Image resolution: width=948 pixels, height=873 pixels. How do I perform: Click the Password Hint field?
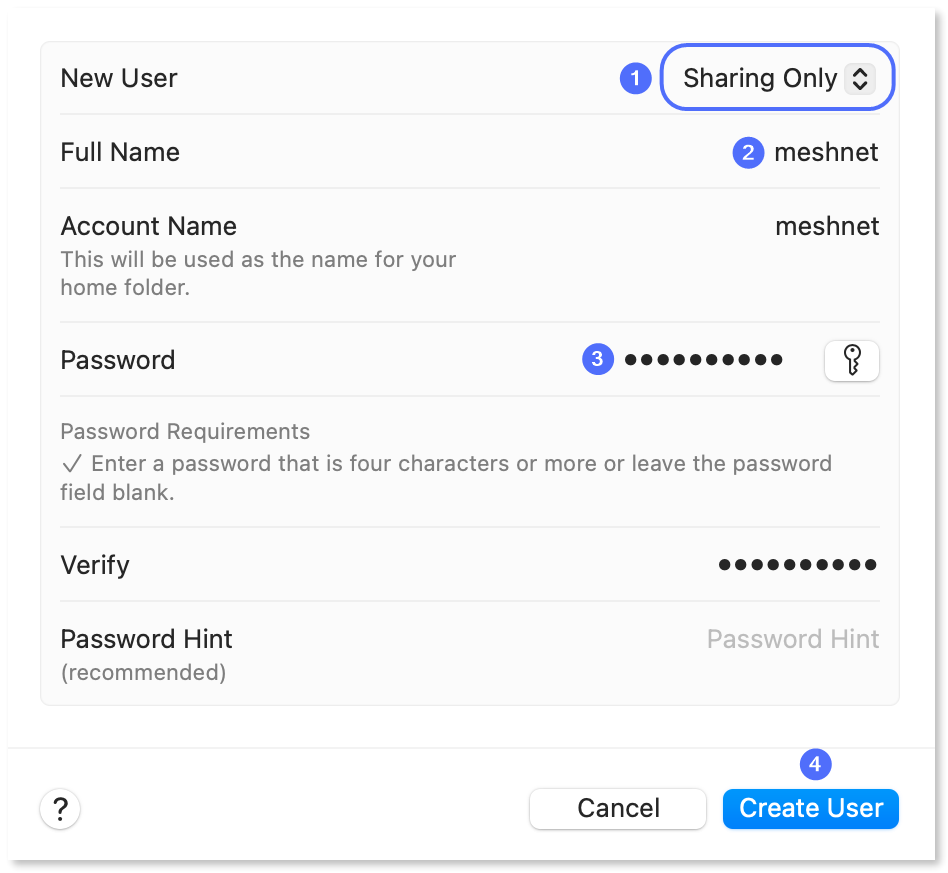point(793,638)
